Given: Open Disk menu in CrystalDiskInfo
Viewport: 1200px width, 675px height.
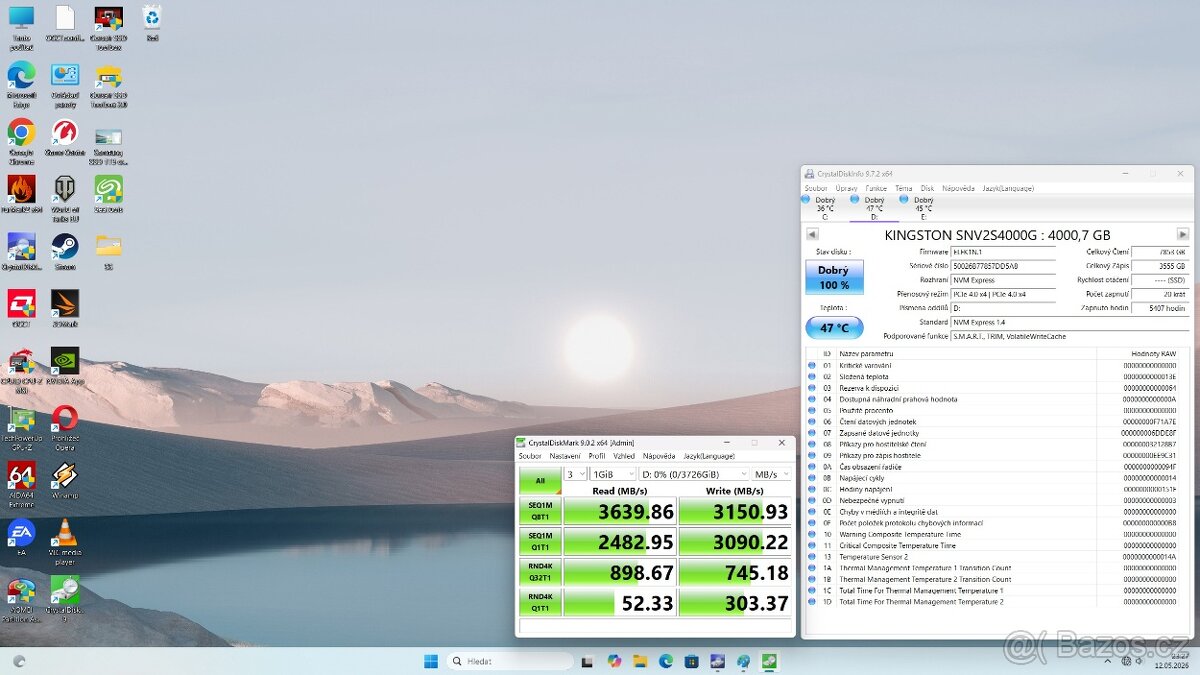Looking at the screenshot, I should [x=927, y=188].
